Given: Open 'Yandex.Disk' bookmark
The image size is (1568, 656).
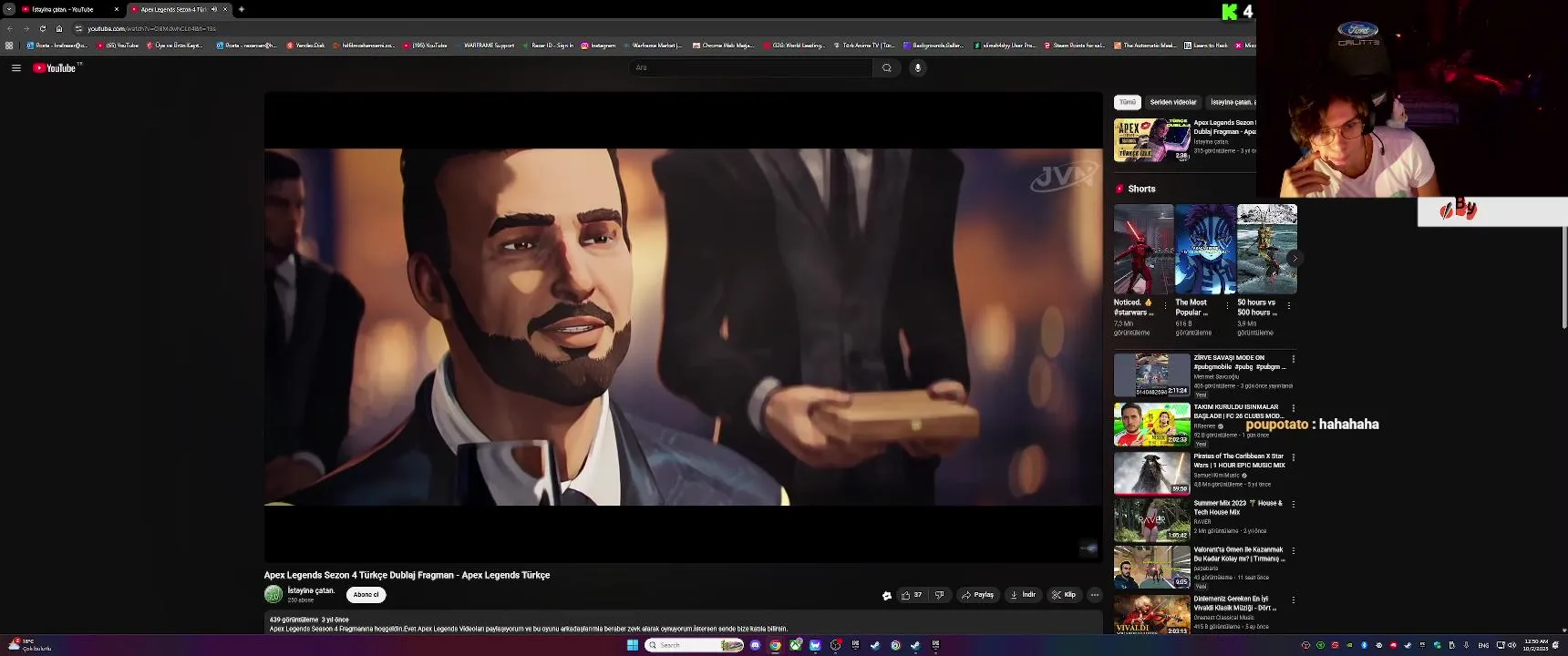Looking at the screenshot, I should (305, 45).
